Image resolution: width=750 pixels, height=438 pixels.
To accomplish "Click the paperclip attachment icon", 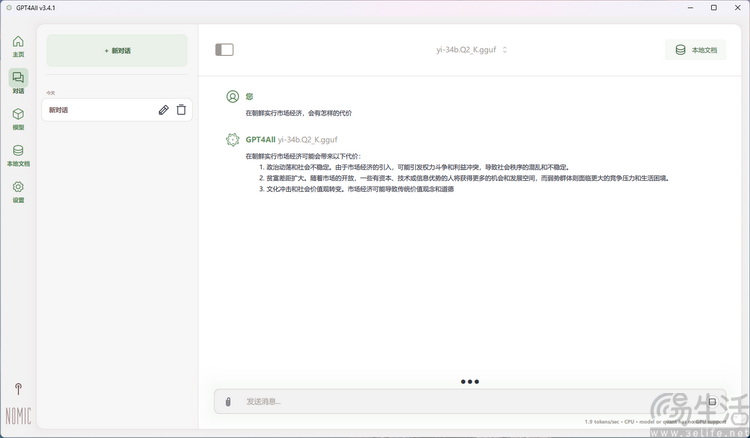I will 228,402.
